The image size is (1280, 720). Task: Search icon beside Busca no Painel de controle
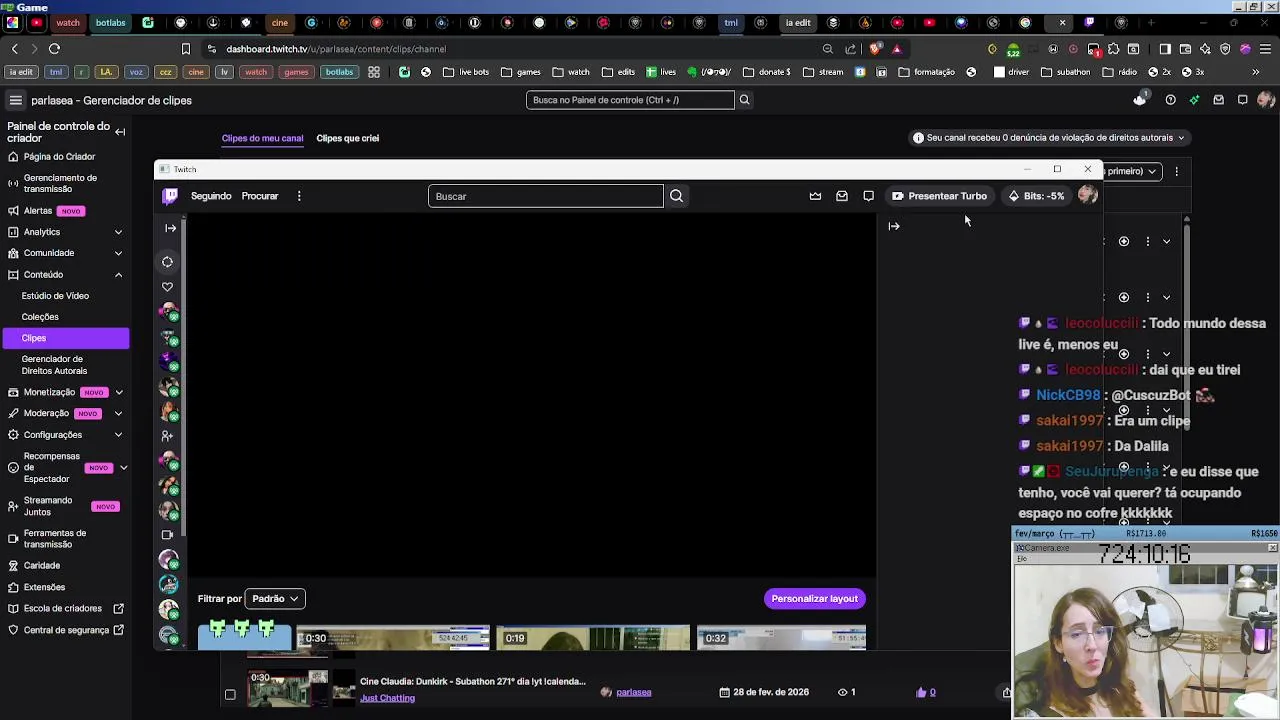coord(744,100)
